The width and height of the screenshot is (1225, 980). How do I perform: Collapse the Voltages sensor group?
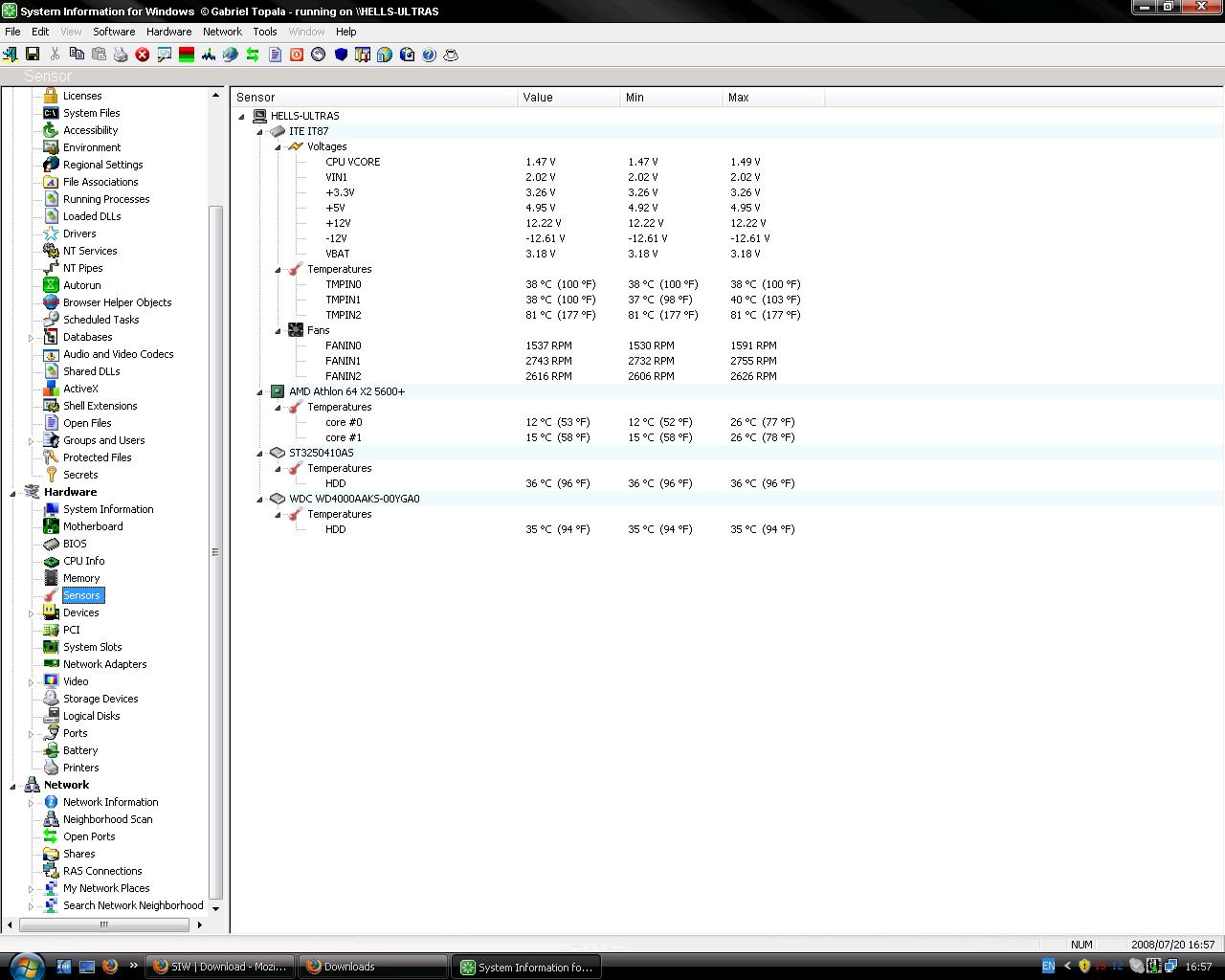point(278,147)
